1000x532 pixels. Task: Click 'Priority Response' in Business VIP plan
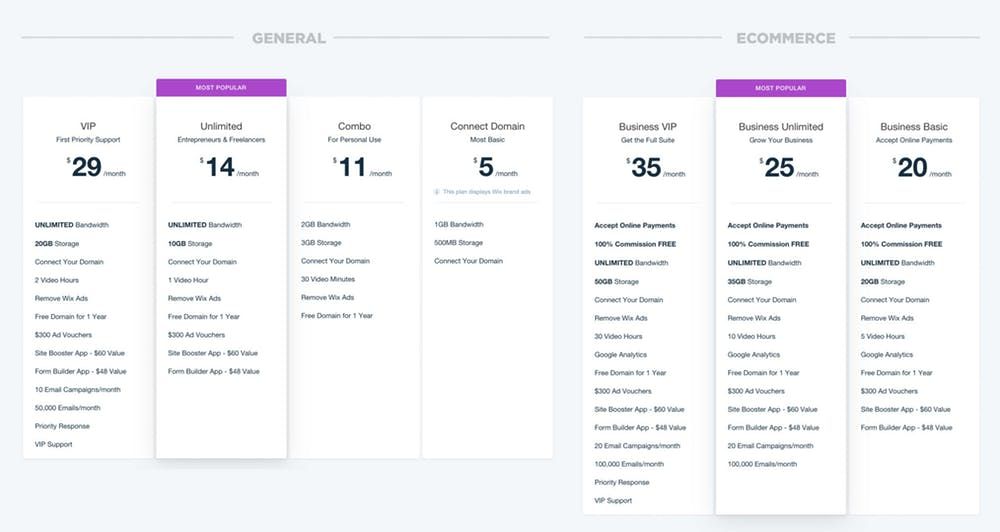[621, 482]
